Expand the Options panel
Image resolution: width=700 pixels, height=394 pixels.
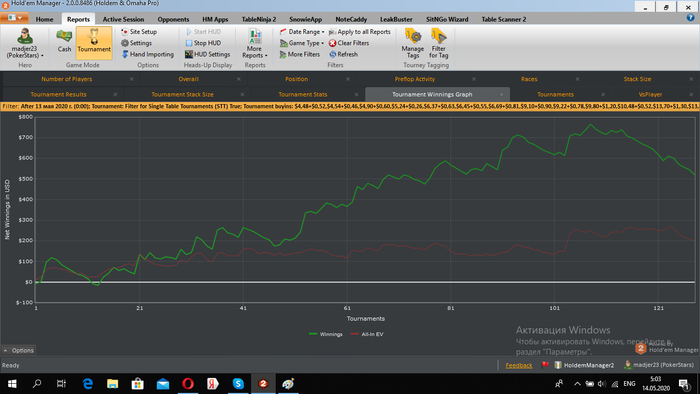point(18,350)
